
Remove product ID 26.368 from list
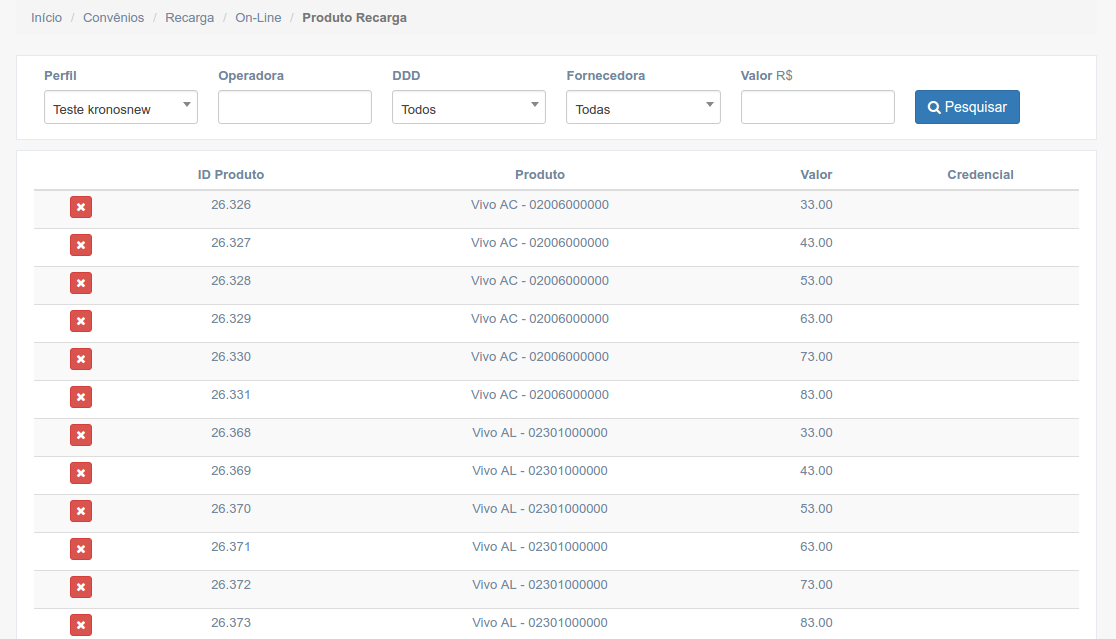[81, 435]
